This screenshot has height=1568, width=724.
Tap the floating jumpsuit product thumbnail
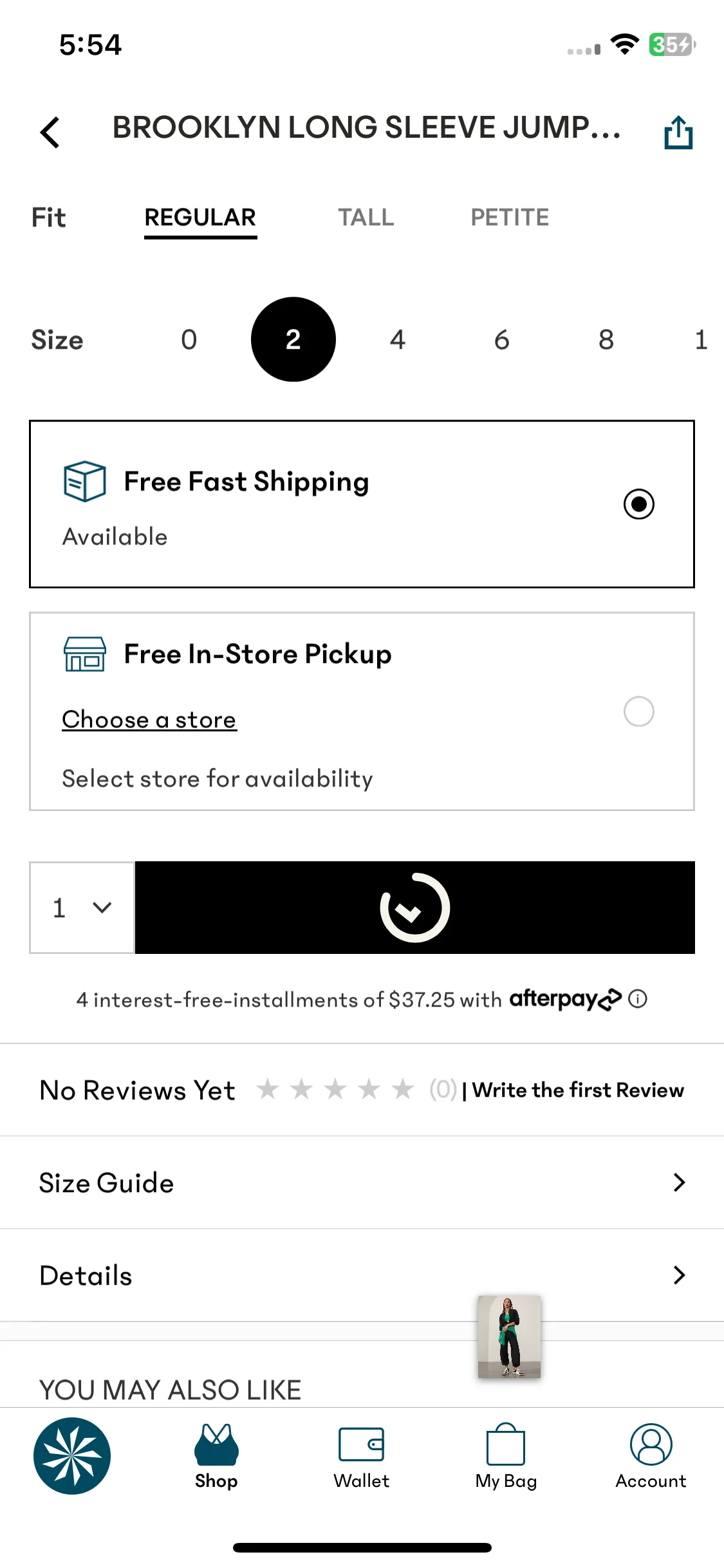coord(509,1336)
